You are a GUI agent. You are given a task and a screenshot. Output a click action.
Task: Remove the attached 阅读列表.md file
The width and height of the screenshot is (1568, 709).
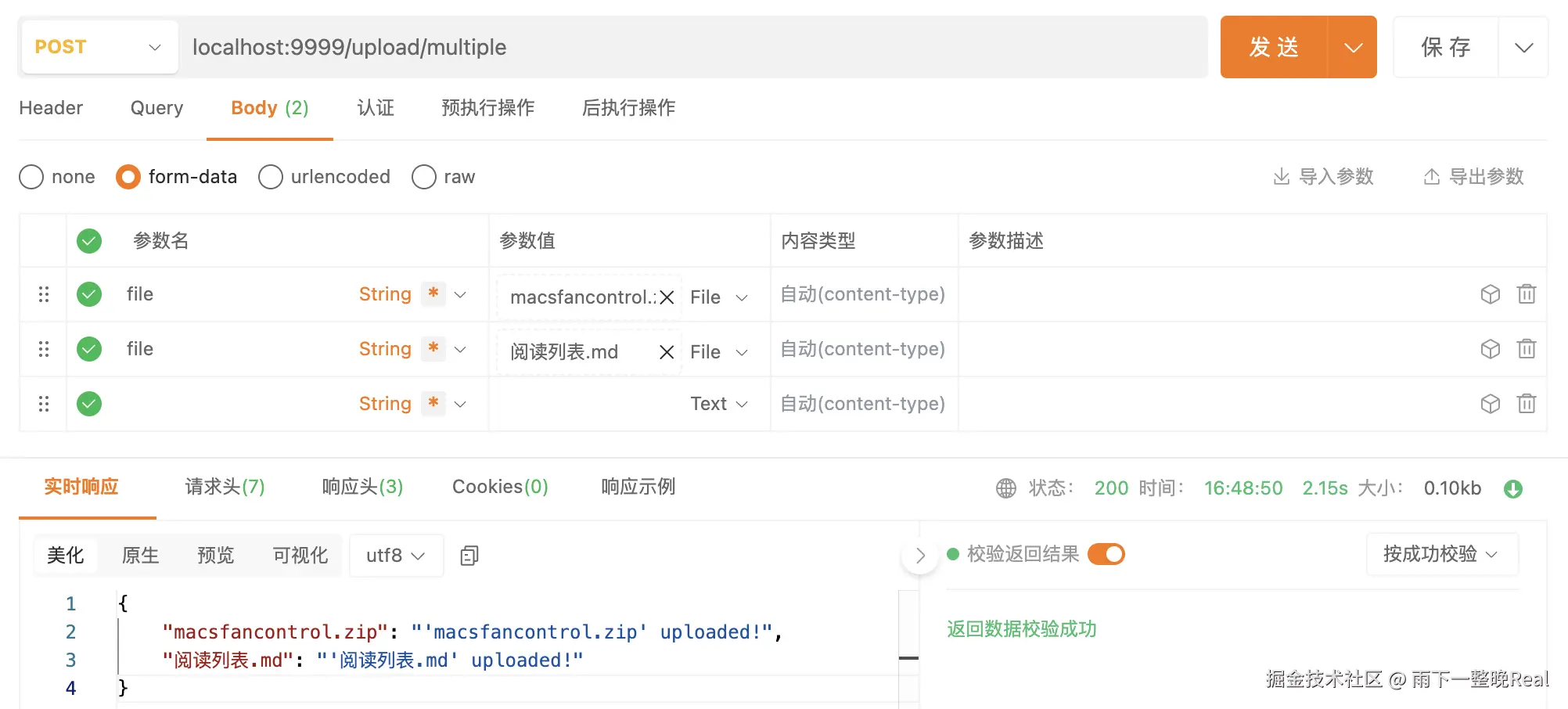(x=667, y=352)
